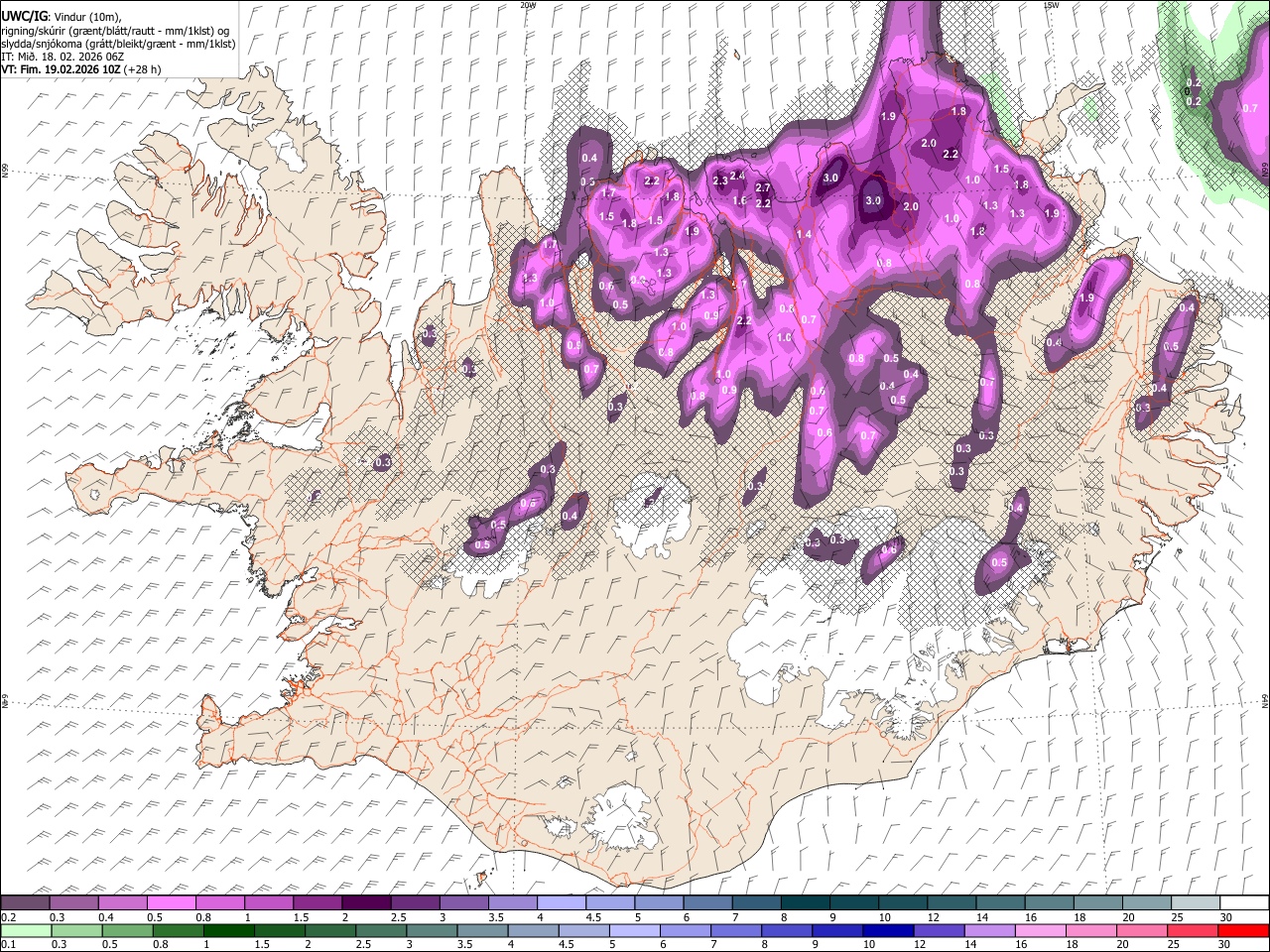The width and height of the screenshot is (1270, 952).
Task: Select top-row legend swatch between 0.4 and 0.5
Action: click(123, 902)
